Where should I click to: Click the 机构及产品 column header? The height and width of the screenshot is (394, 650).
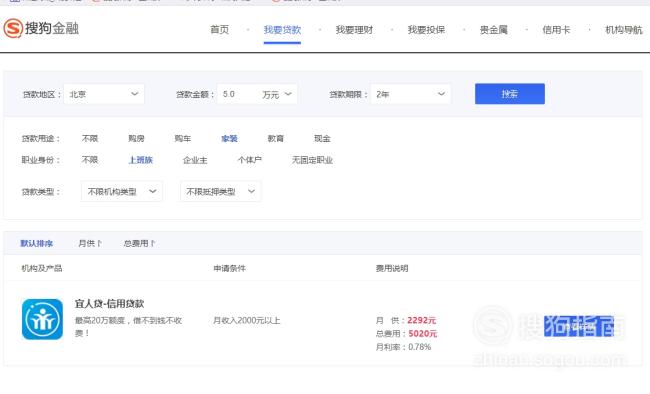(42, 268)
